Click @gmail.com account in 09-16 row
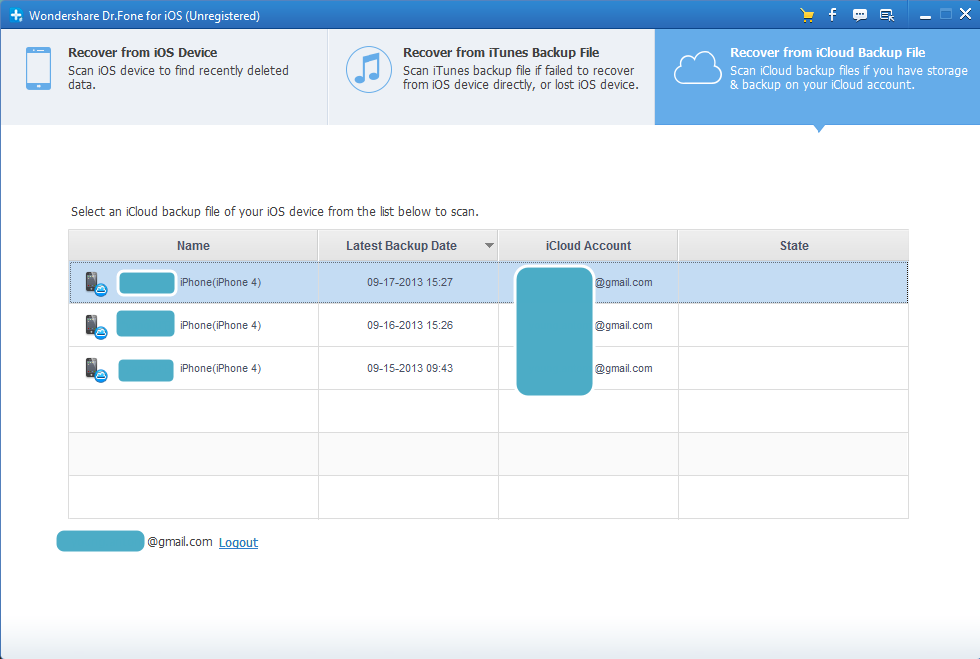980x659 pixels. pos(624,325)
